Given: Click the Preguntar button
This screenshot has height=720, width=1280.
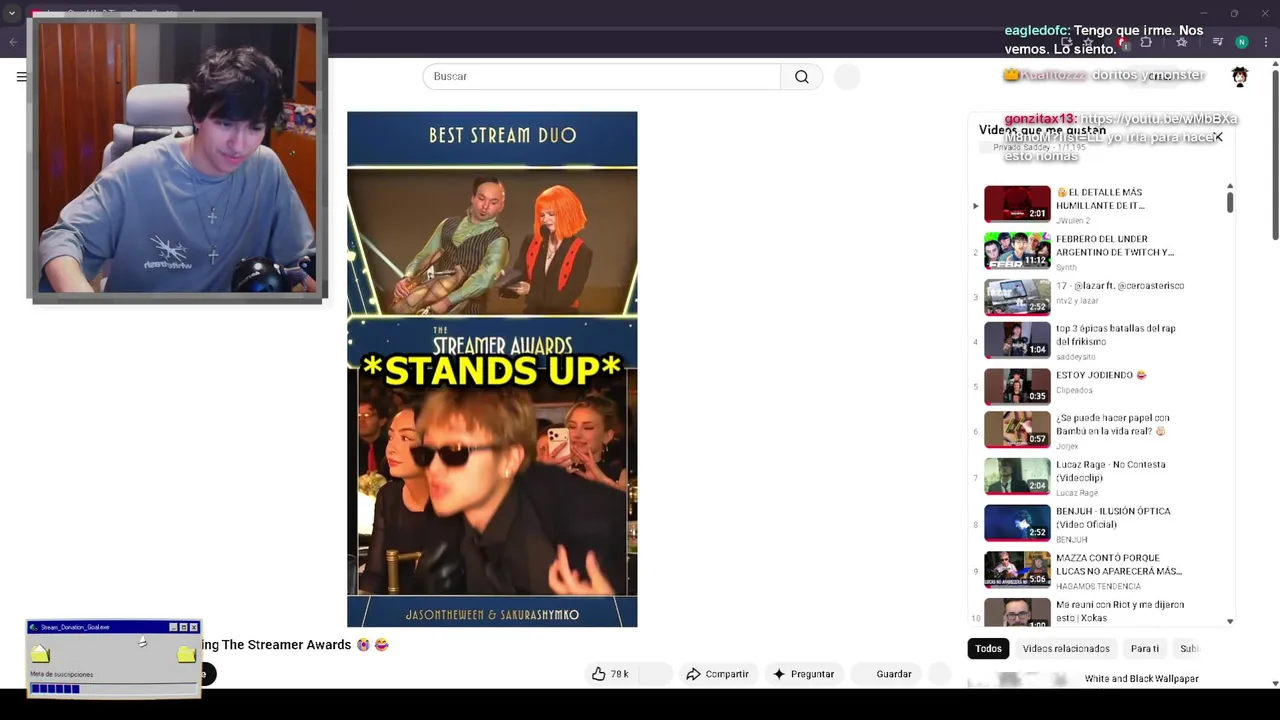Looking at the screenshot, I should click(803, 674).
